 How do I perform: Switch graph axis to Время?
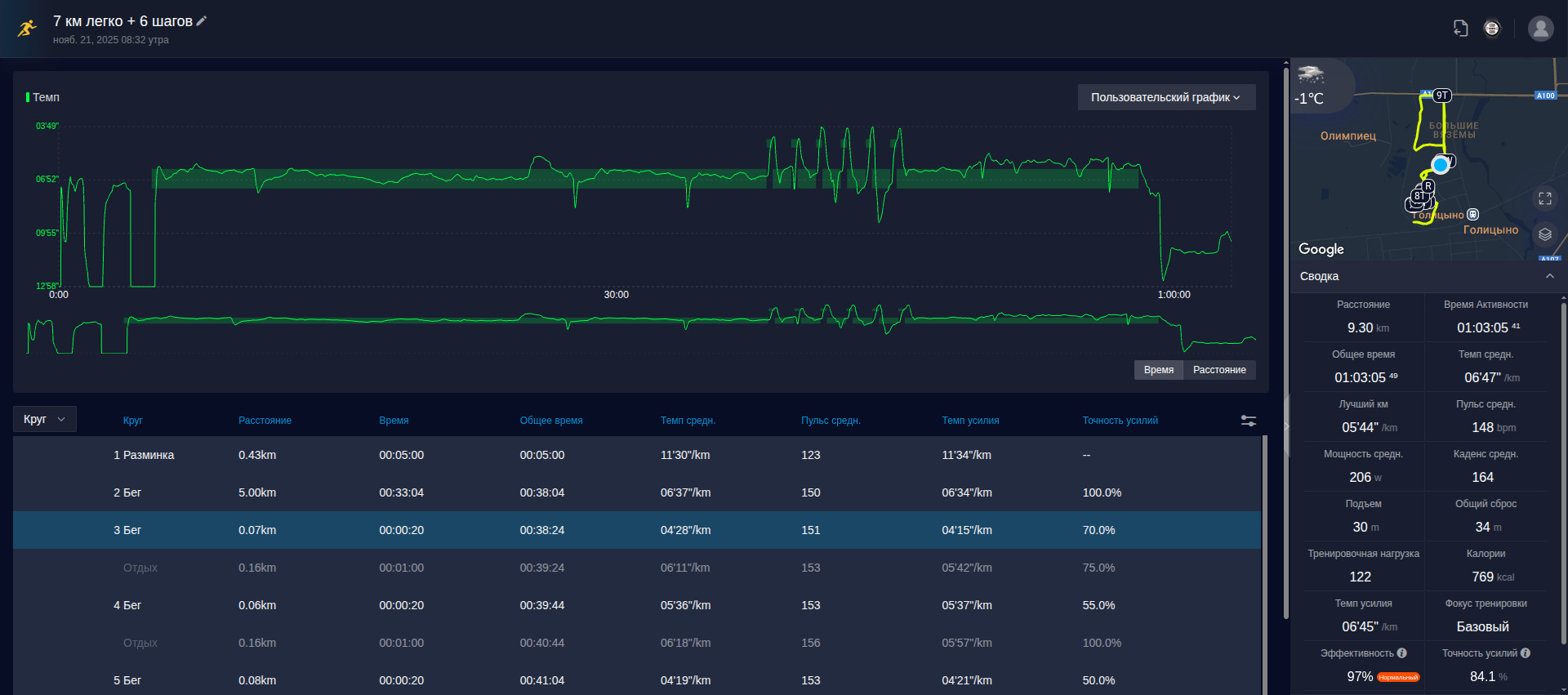click(1159, 370)
